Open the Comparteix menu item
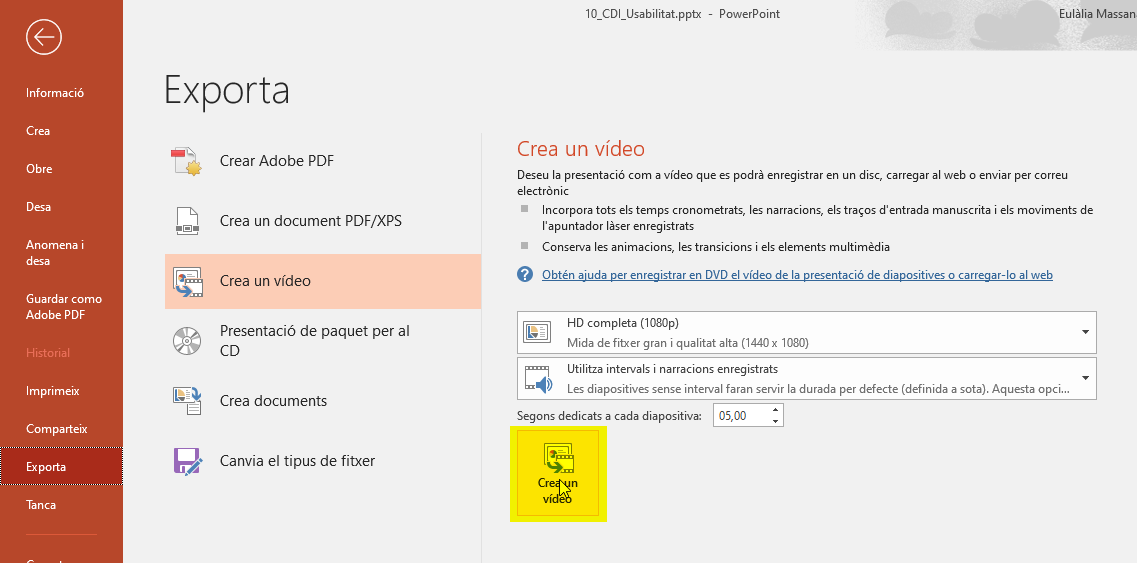The height and width of the screenshot is (563, 1137). point(56,429)
